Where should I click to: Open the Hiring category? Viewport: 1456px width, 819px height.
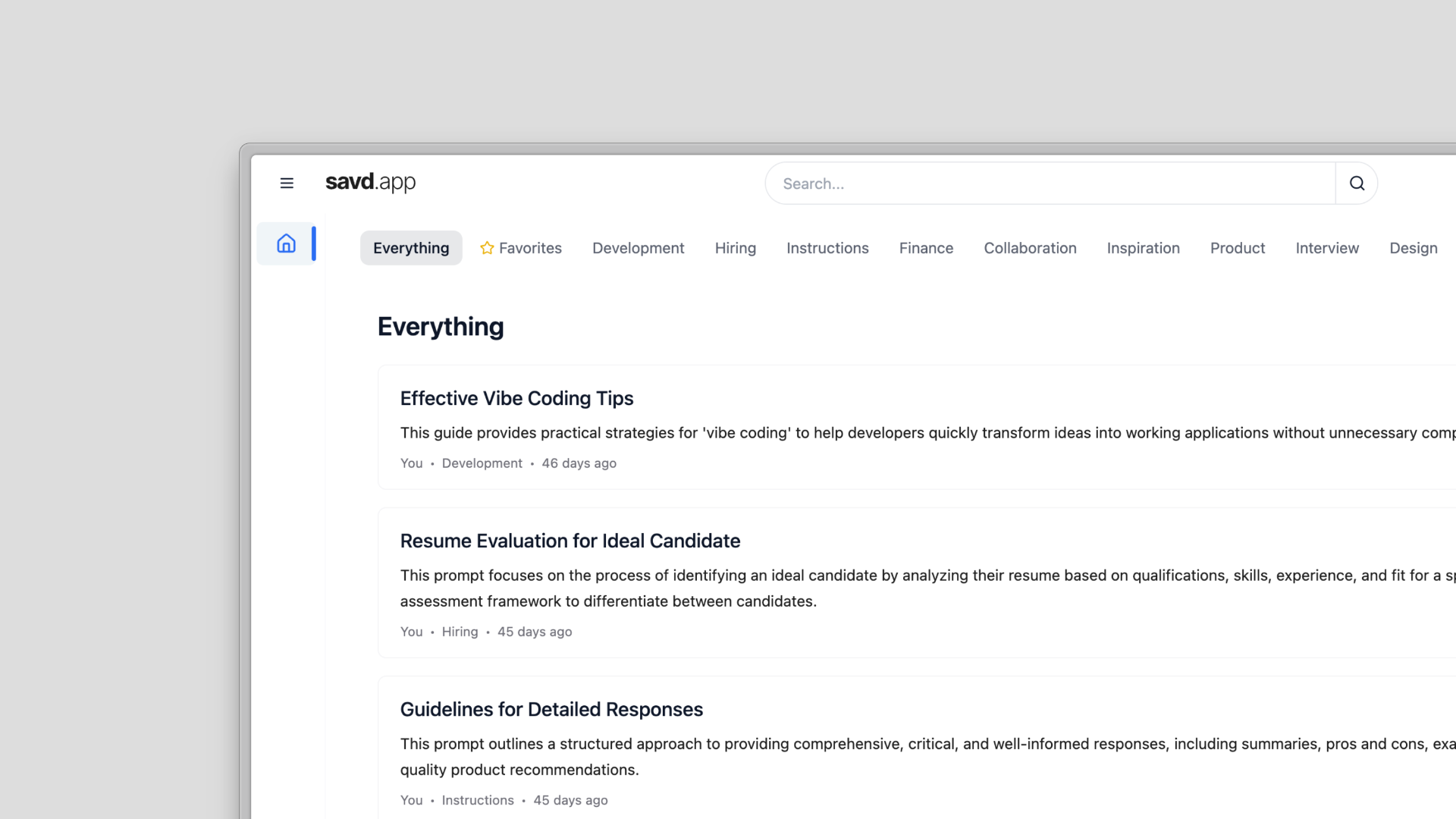tap(735, 248)
